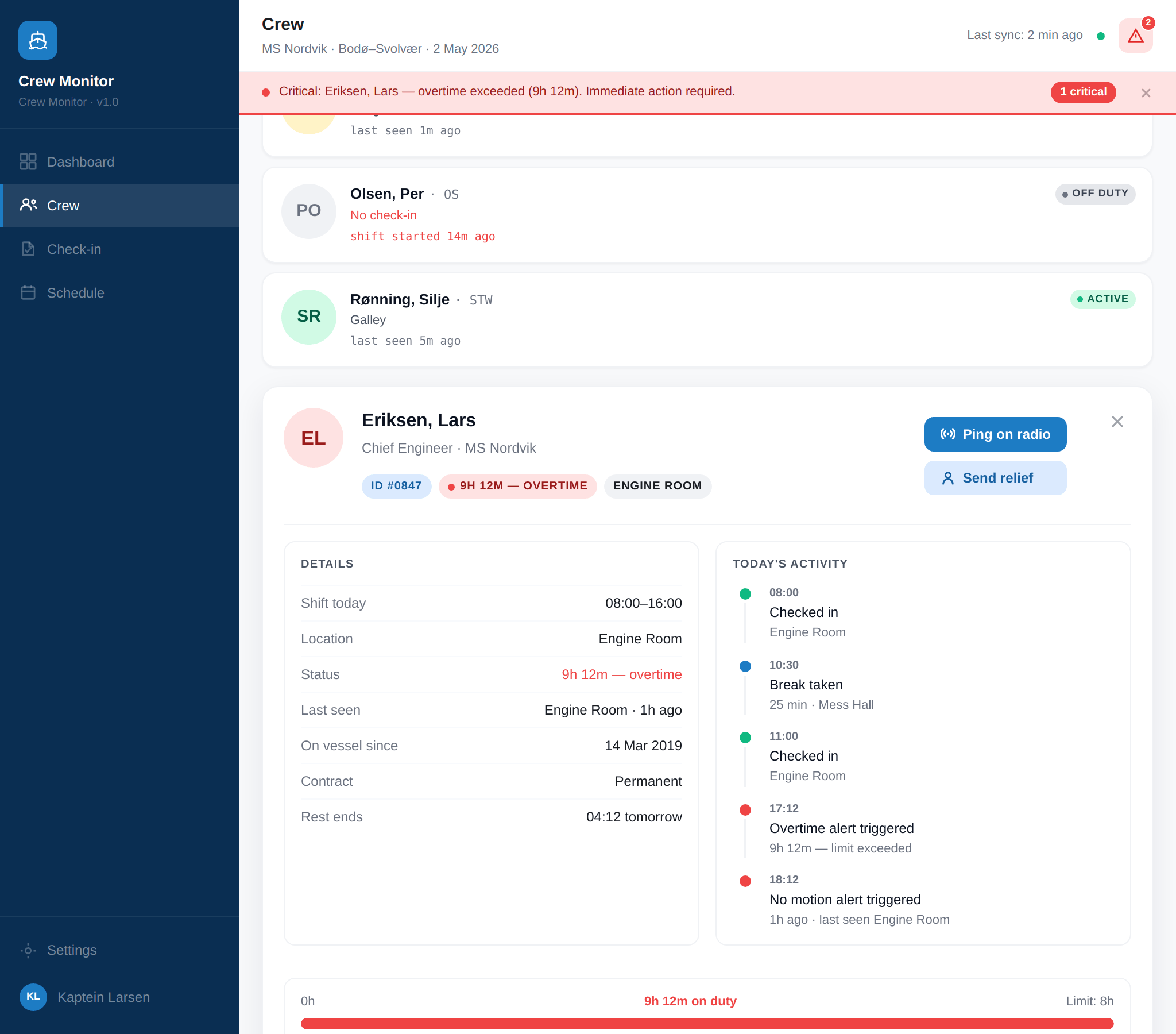Click the Dashboard grid icon

[x=28, y=162]
